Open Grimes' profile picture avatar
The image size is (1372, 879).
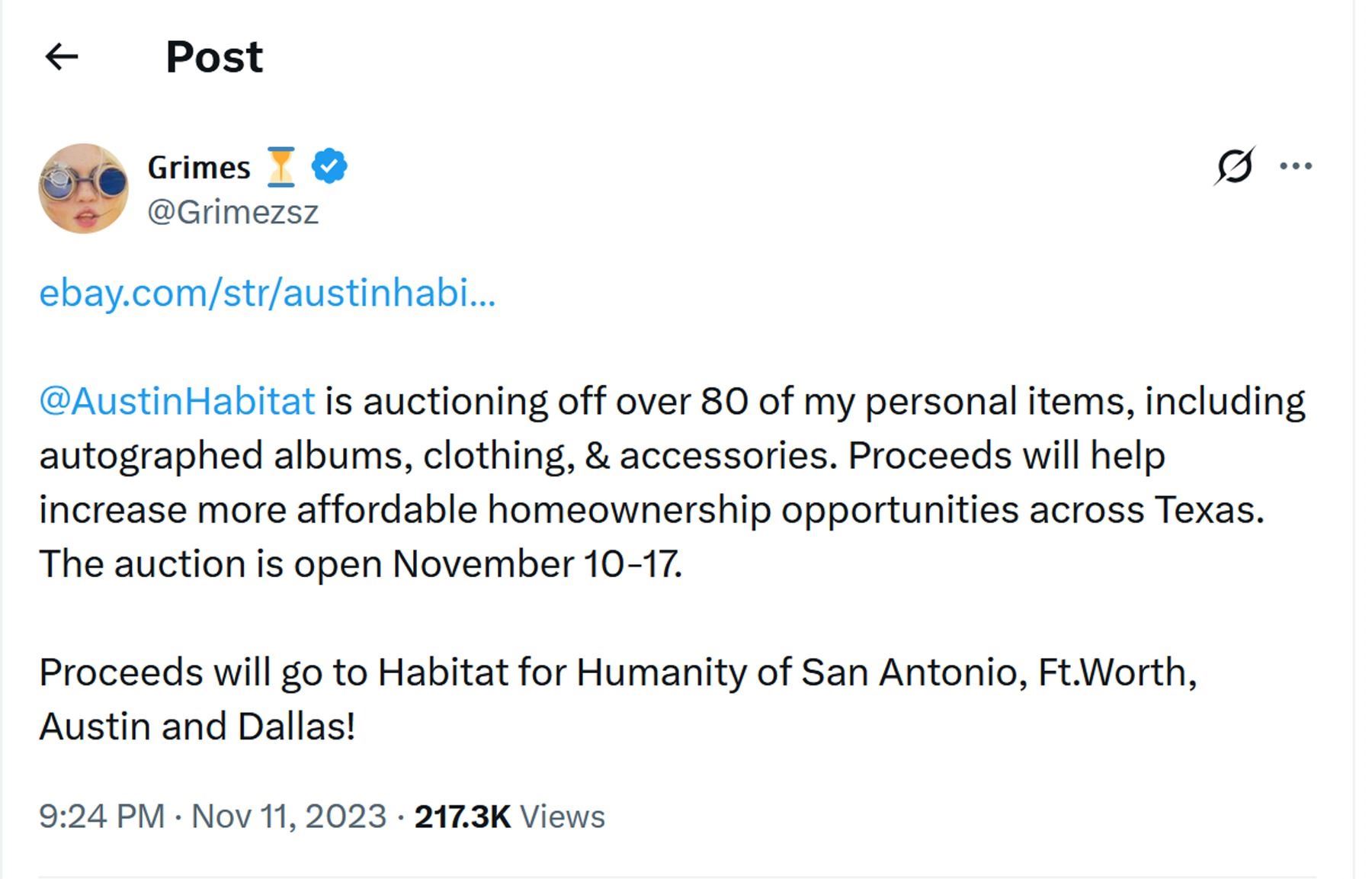[x=84, y=188]
